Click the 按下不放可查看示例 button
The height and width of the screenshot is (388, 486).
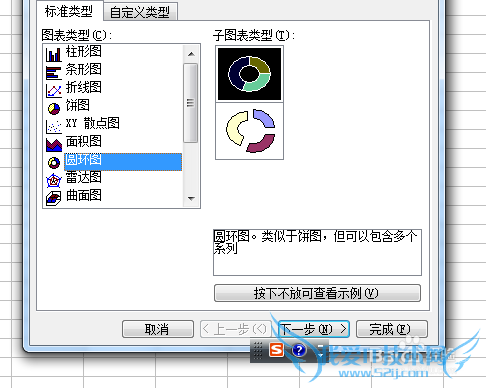pyautogui.click(x=317, y=293)
